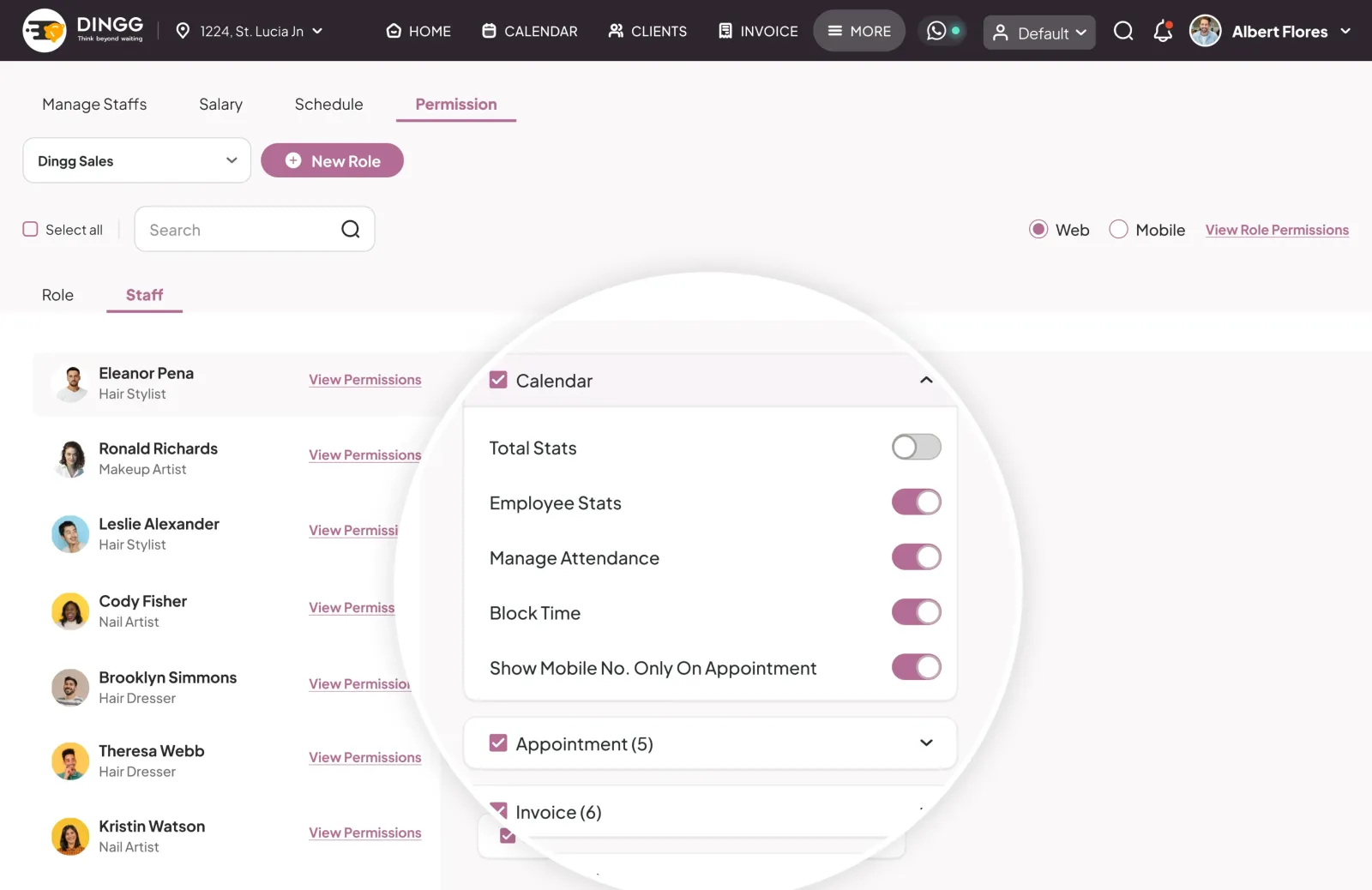Go to HOME in navigation bar
The width and height of the screenshot is (1372, 890).
tap(418, 31)
